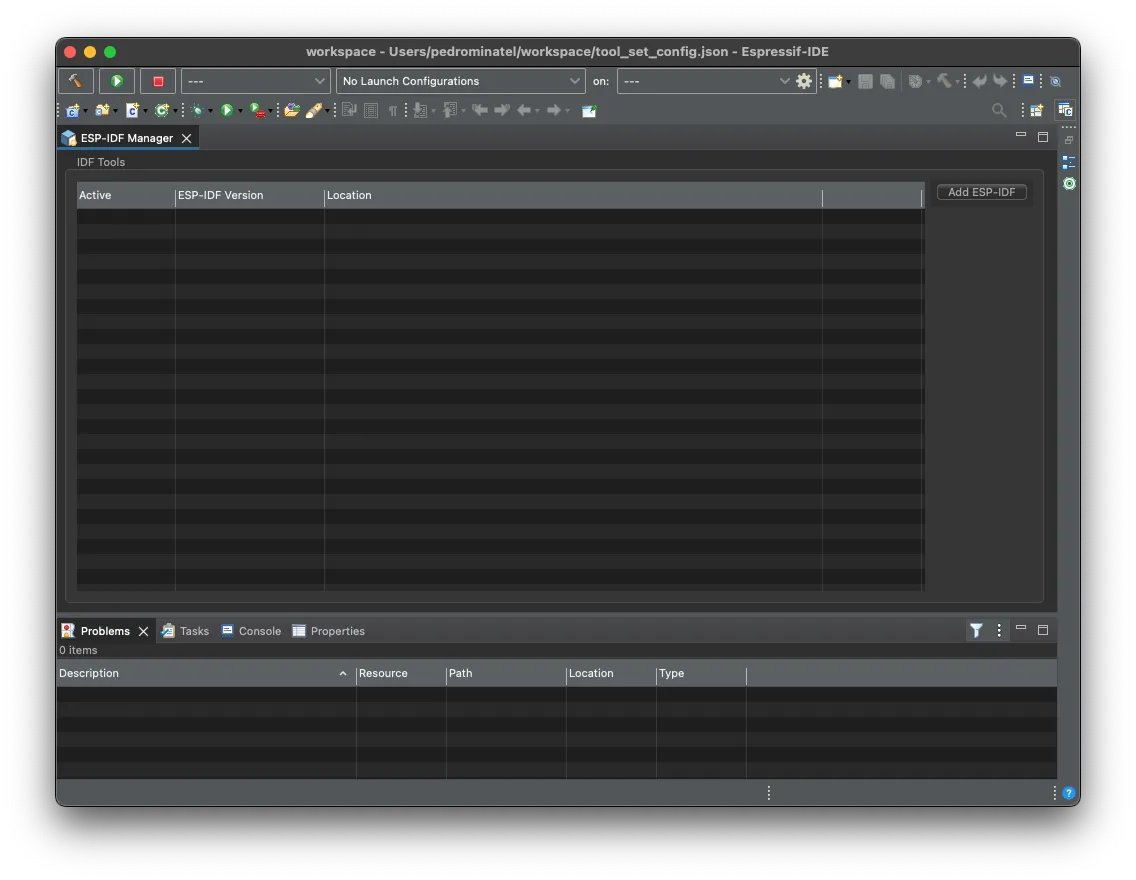Viewport: 1136px width, 880px height.
Task: Close the ESP-IDF Manager tab
Action: (x=187, y=139)
